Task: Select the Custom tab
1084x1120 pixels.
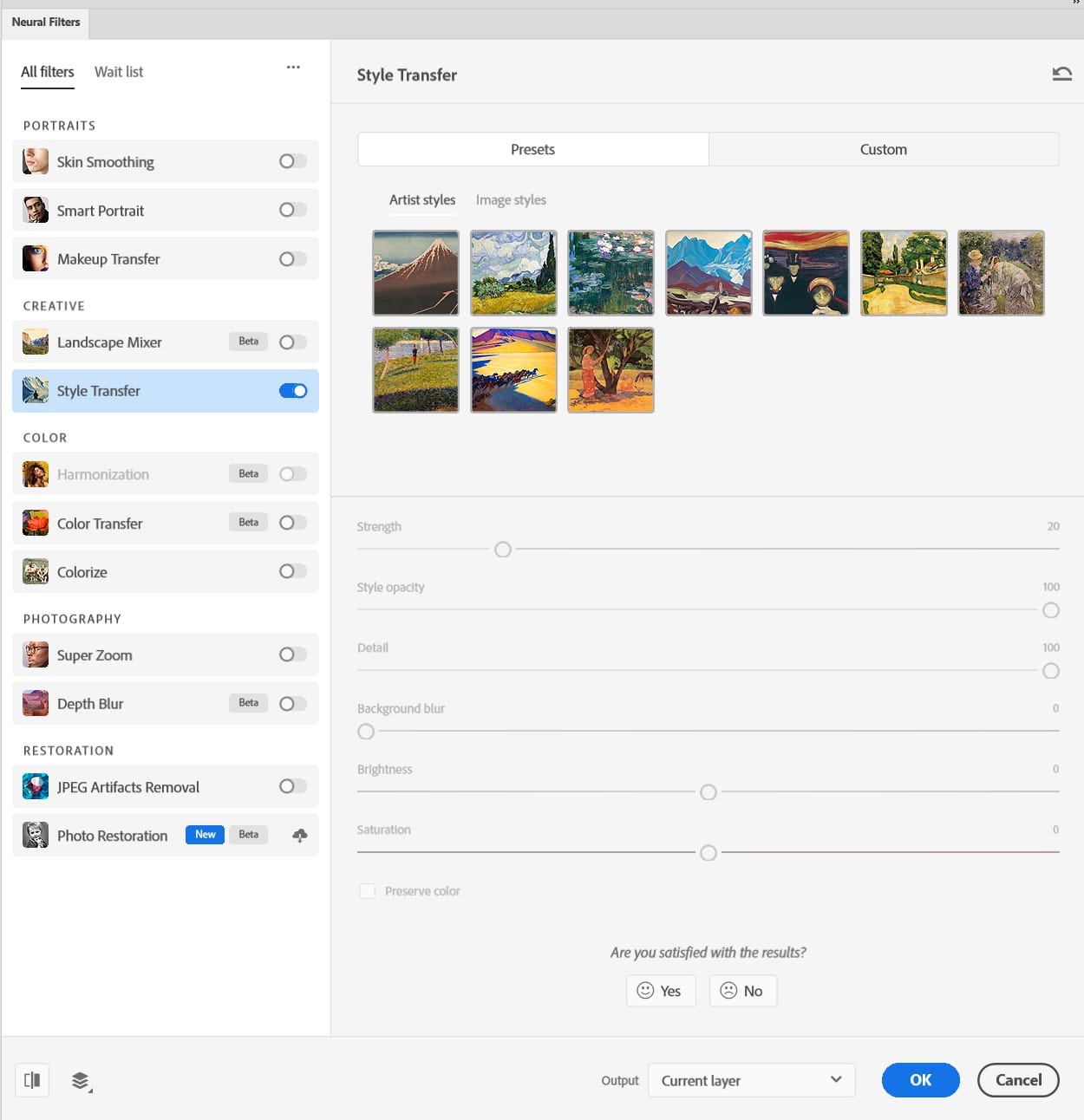Action: click(883, 149)
